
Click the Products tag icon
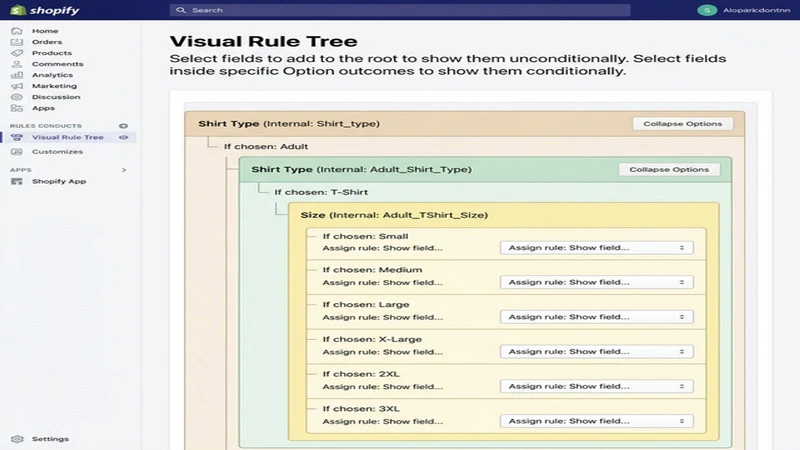point(17,53)
